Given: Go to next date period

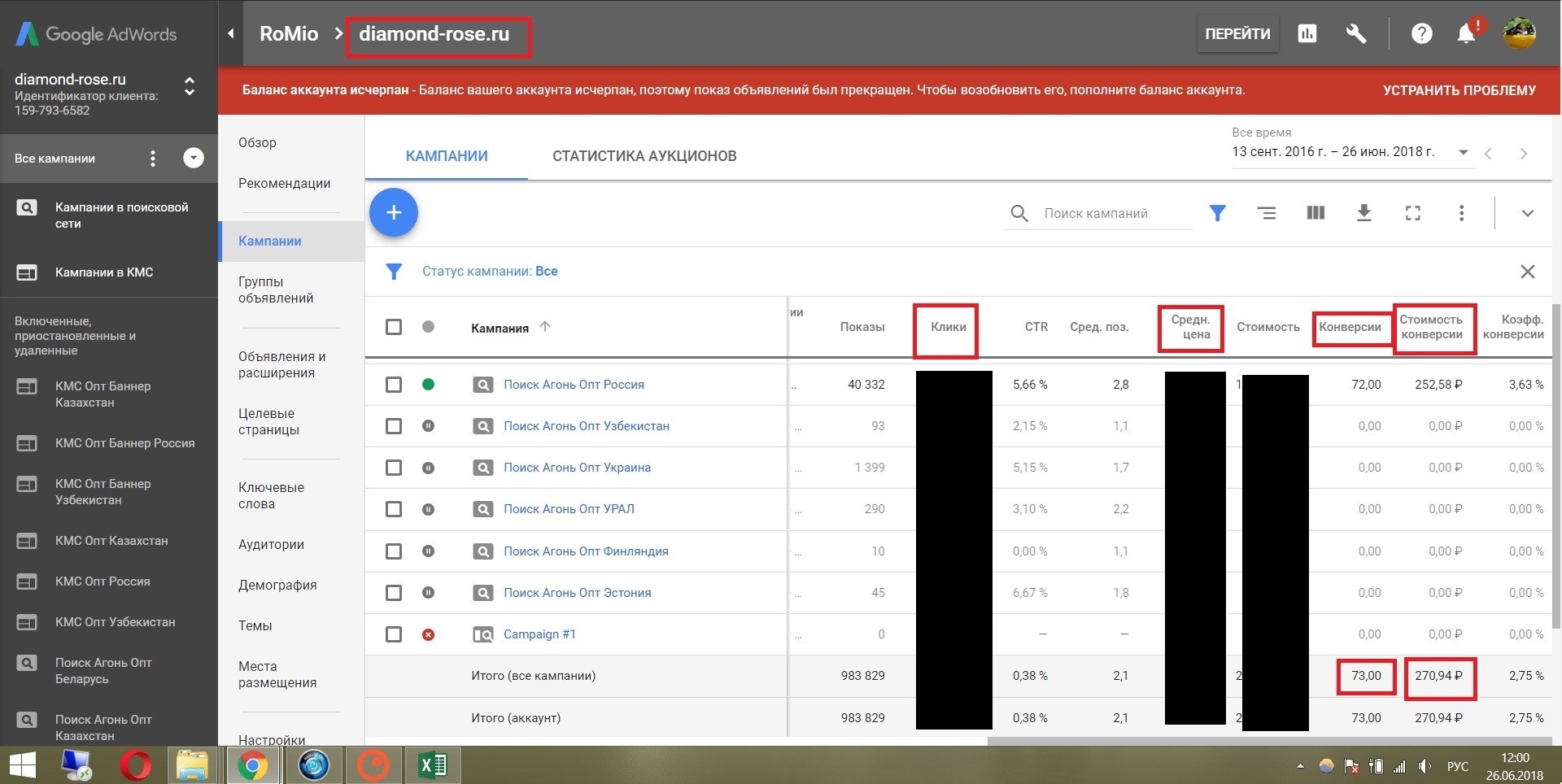Looking at the screenshot, I should pyautogui.click(x=1524, y=154).
